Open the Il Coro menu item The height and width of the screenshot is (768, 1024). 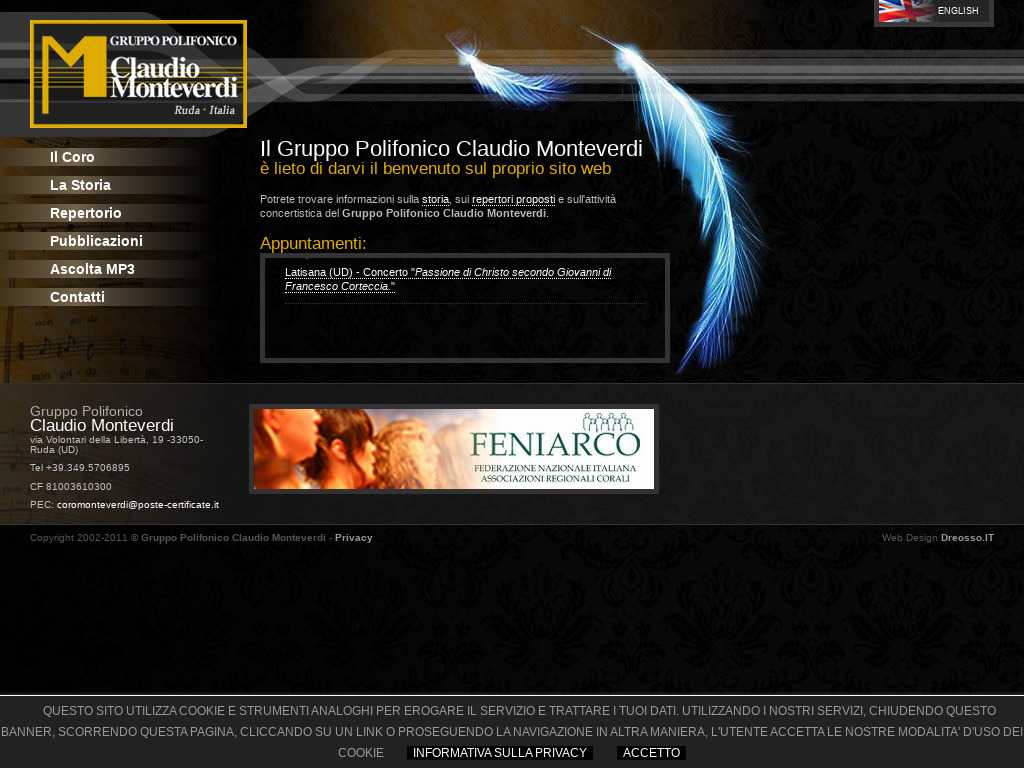[72, 157]
